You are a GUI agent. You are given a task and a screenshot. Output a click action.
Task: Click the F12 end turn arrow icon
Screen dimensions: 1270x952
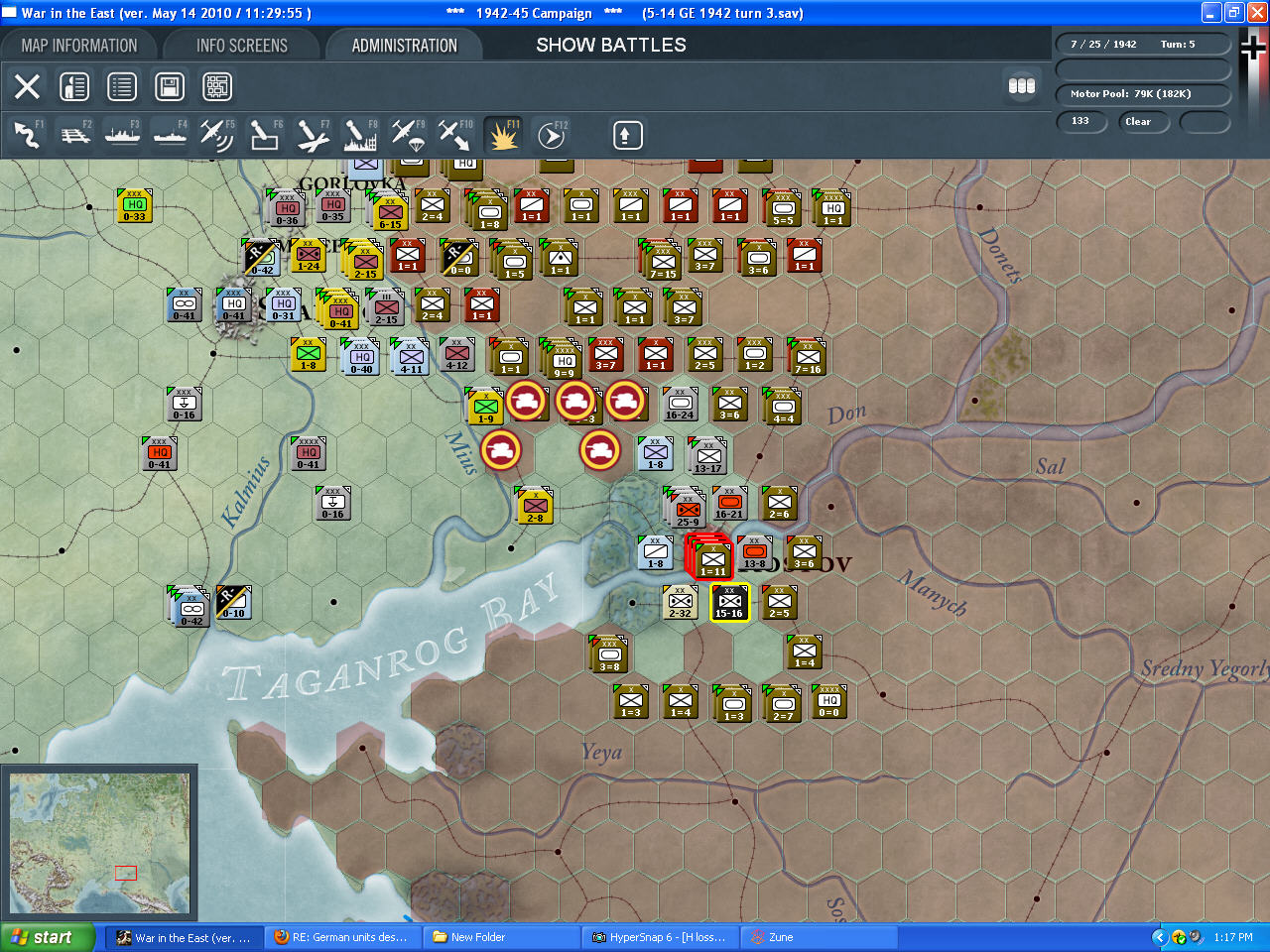(x=551, y=135)
